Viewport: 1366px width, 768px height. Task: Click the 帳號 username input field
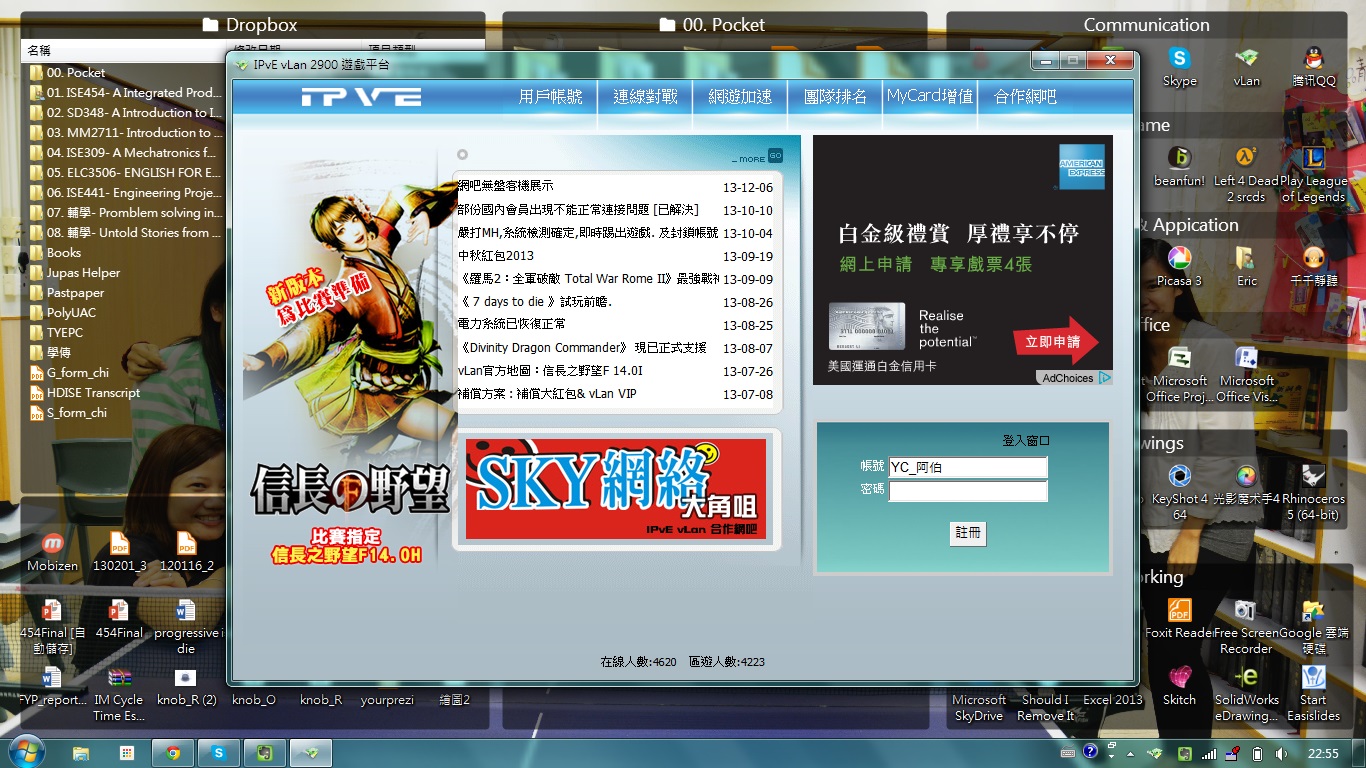pos(967,467)
